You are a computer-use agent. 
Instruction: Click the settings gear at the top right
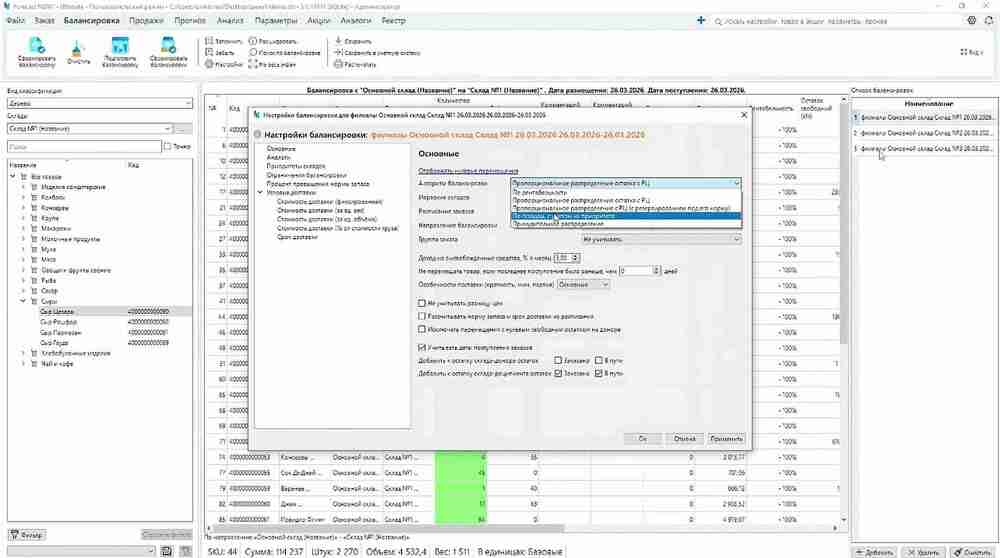tap(971, 20)
